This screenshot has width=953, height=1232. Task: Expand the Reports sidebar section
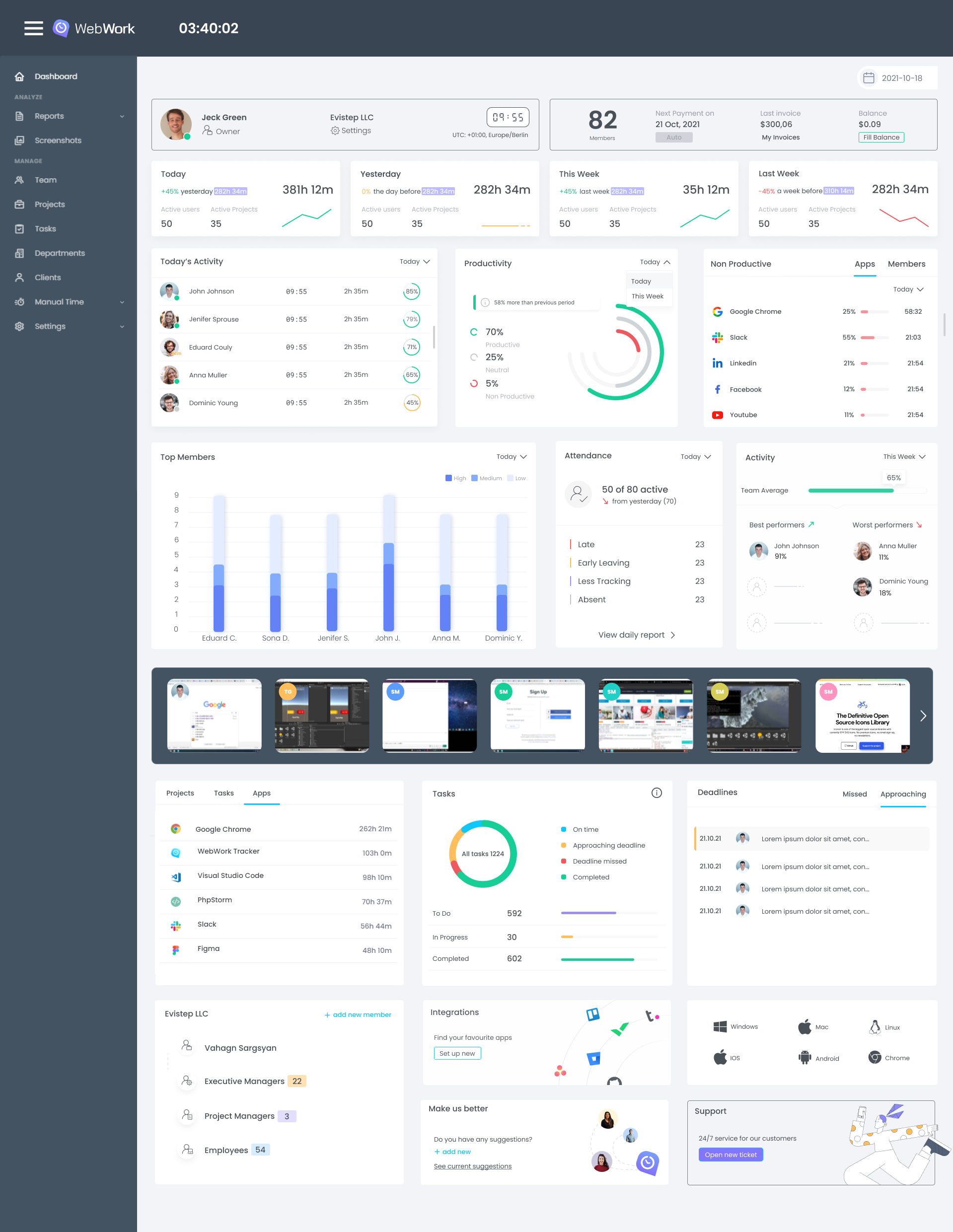pos(49,116)
